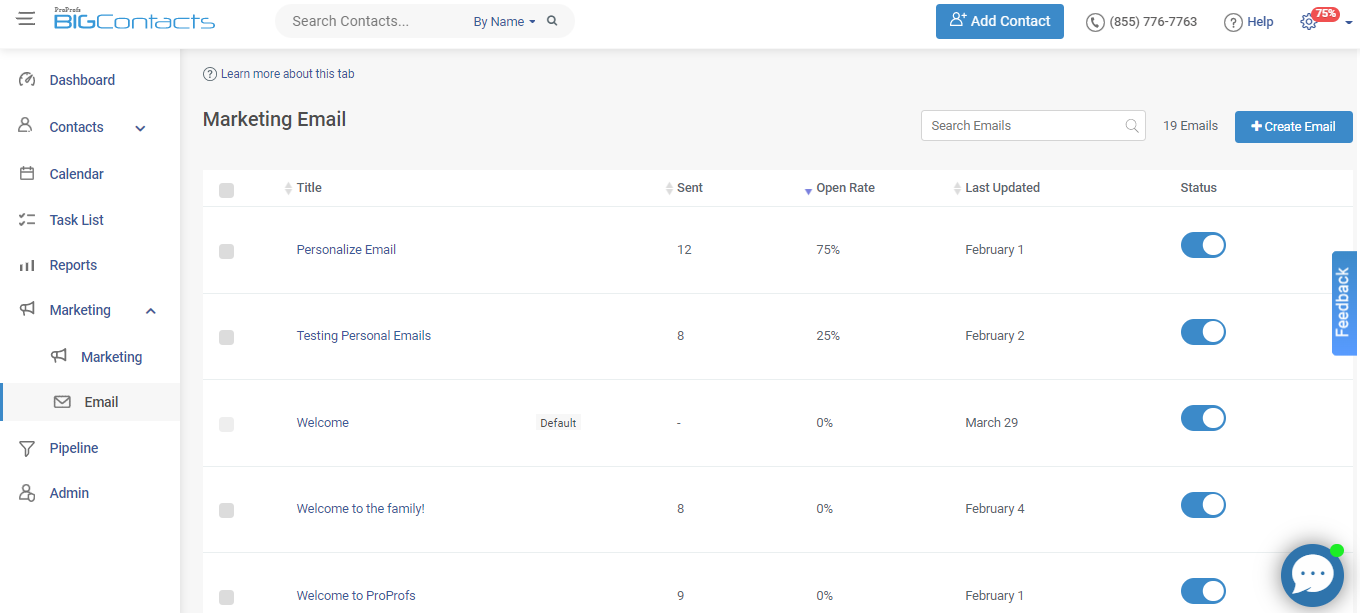Click the megaphone icon in Marketing submenu
1360x613 pixels.
[60, 356]
